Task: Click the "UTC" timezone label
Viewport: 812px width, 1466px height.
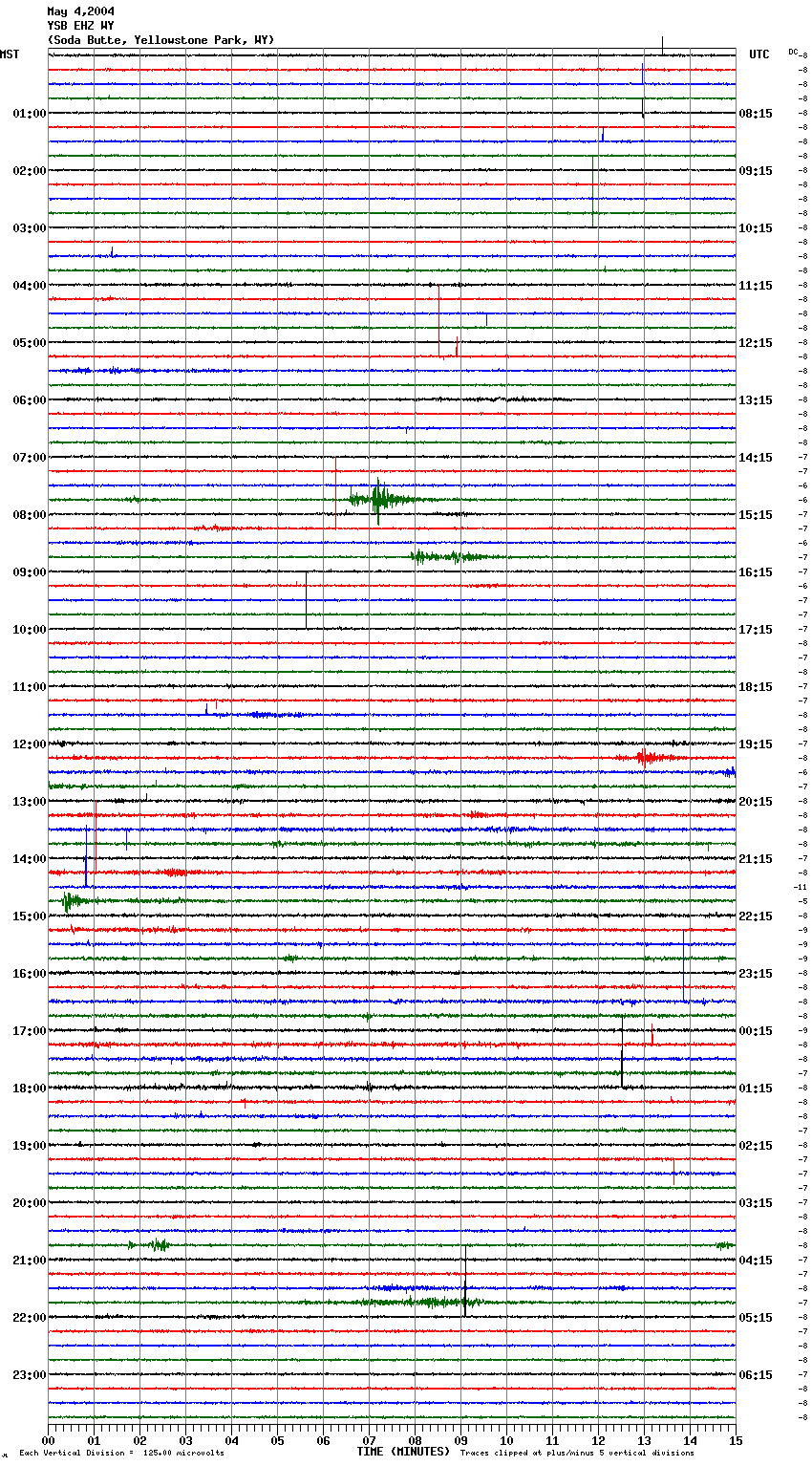Action: (x=759, y=54)
